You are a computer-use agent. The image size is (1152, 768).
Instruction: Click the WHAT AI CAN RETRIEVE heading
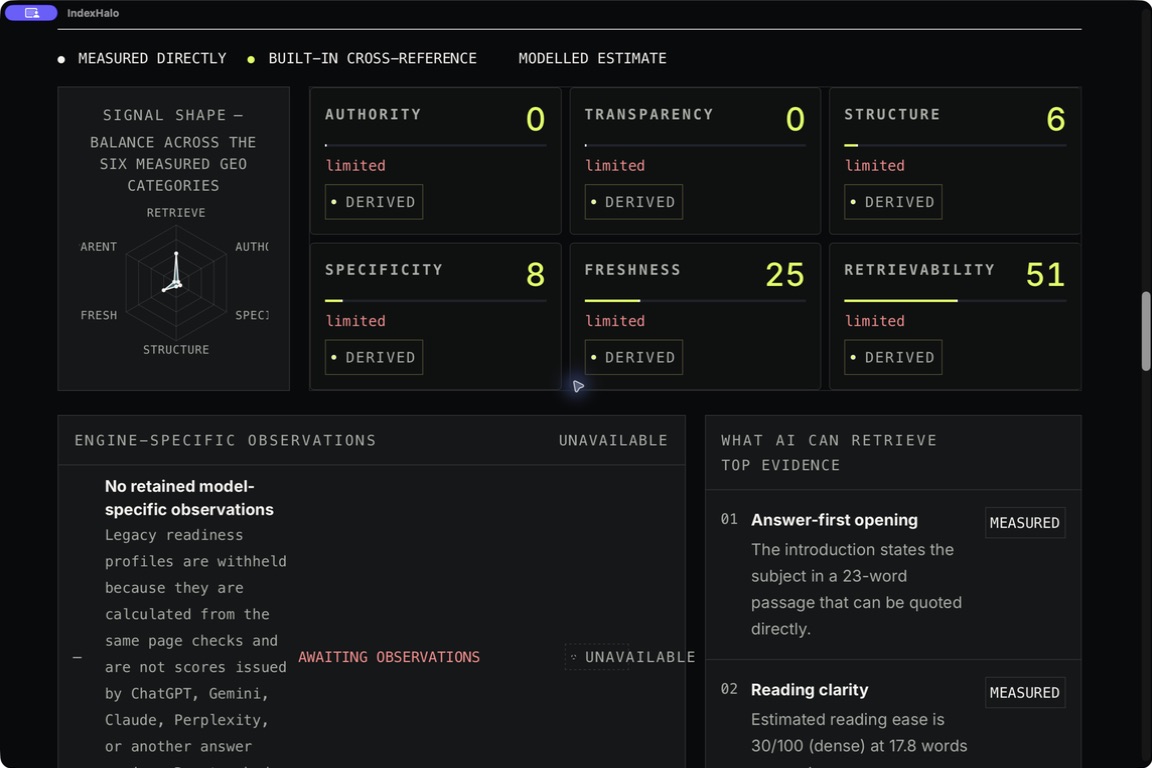[x=829, y=440]
